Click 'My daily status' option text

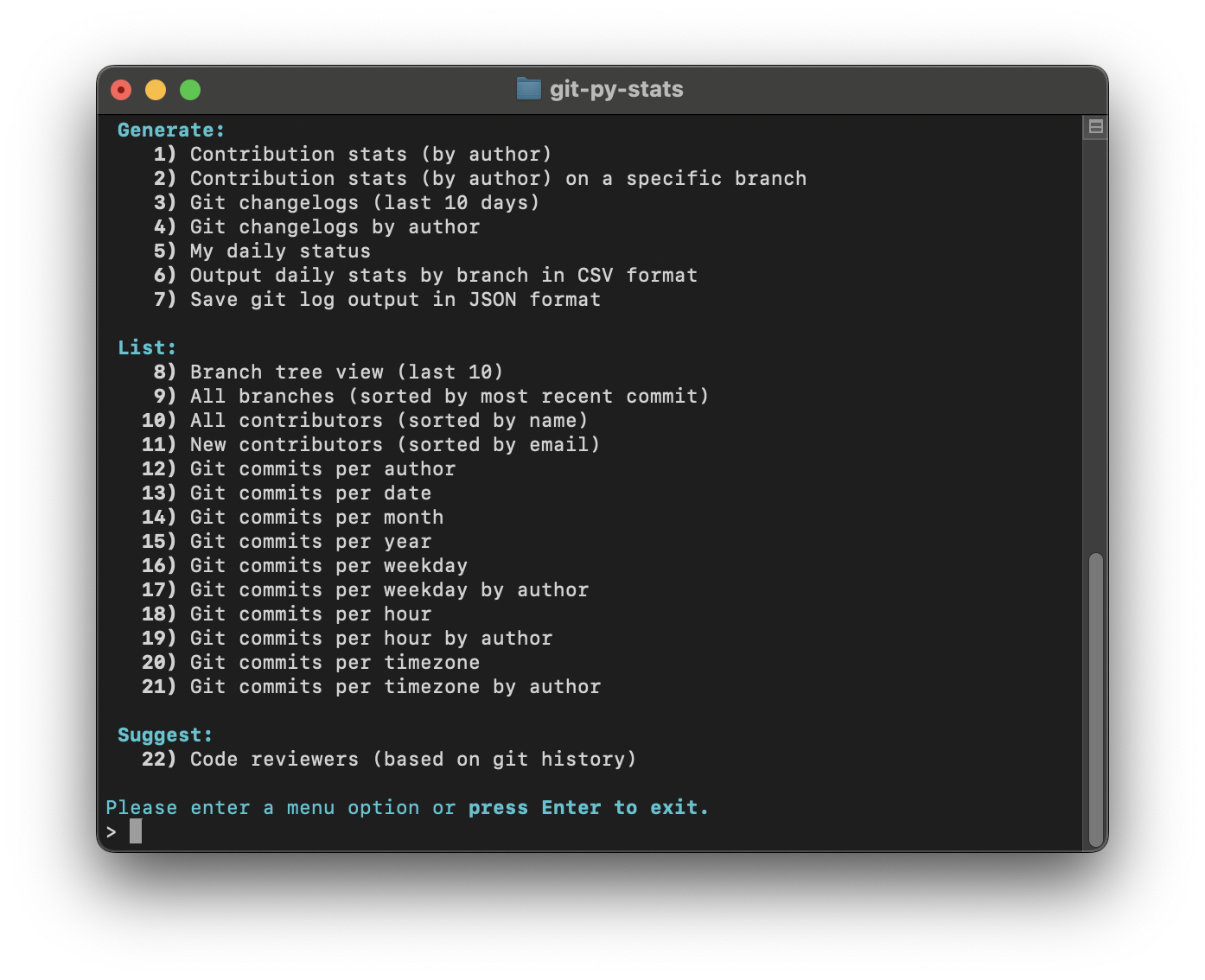[280, 251]
